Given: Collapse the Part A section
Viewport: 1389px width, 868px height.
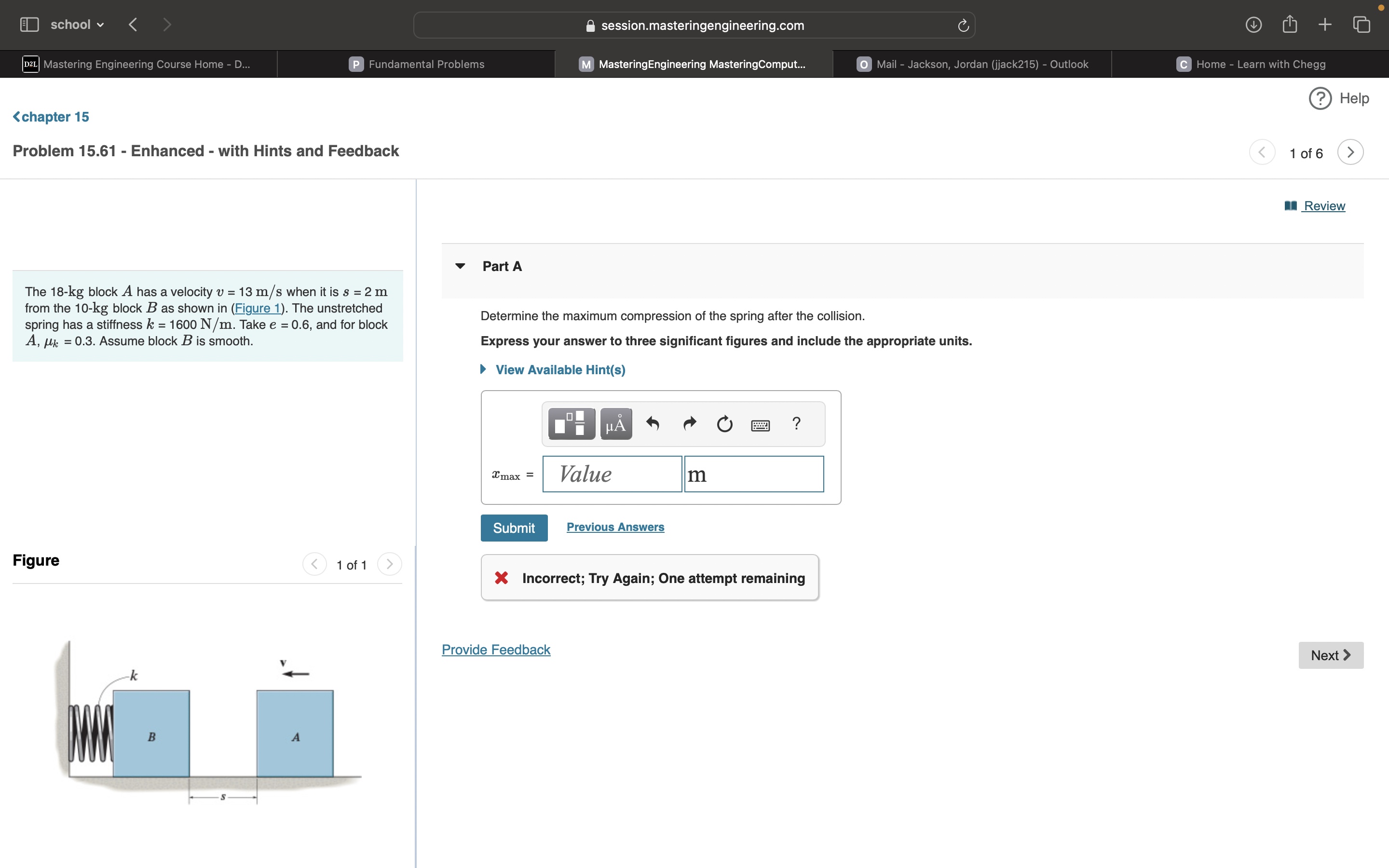Looking at the screenshot, I should 460,266.
